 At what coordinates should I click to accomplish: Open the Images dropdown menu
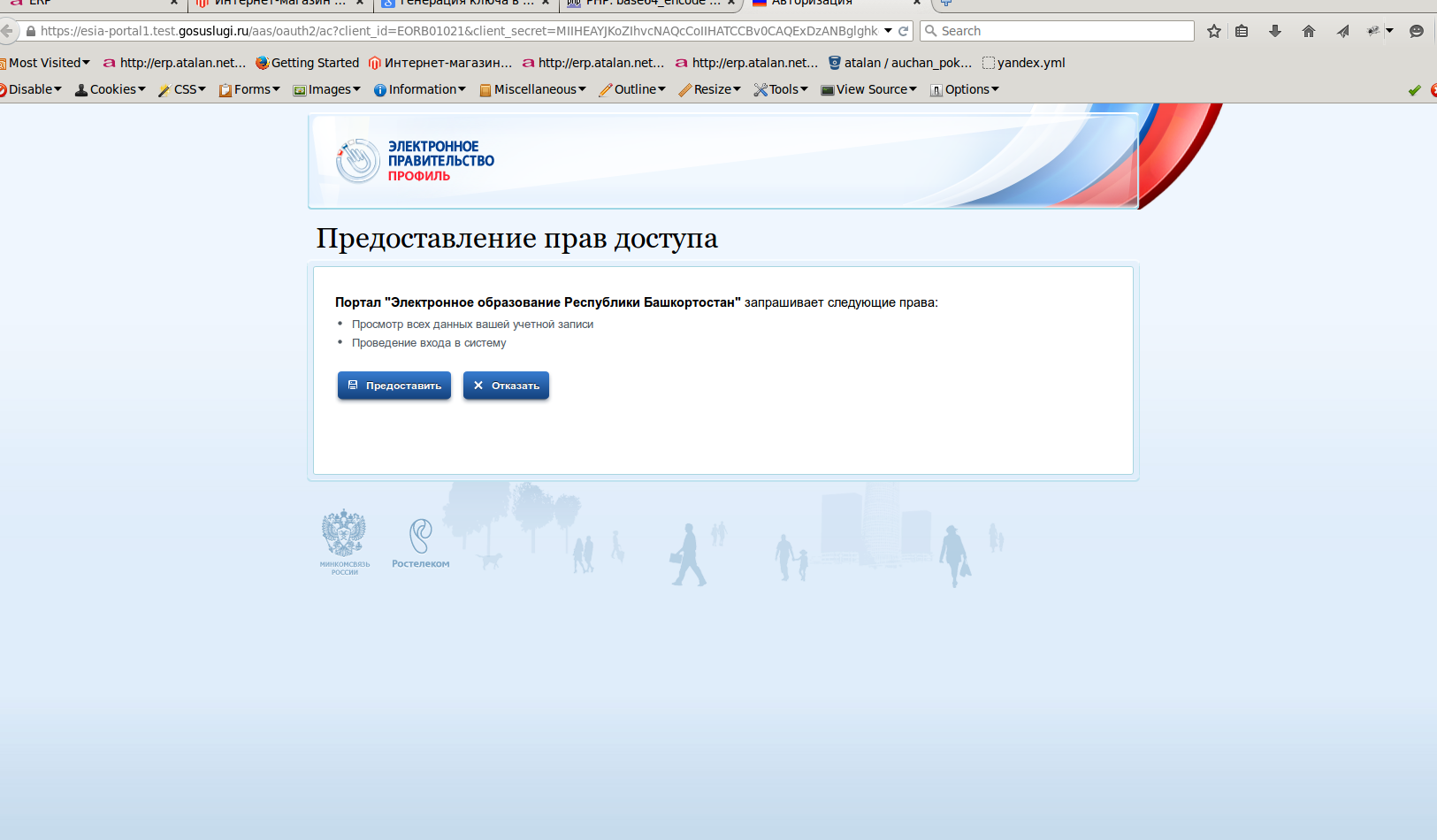(327, 89)
